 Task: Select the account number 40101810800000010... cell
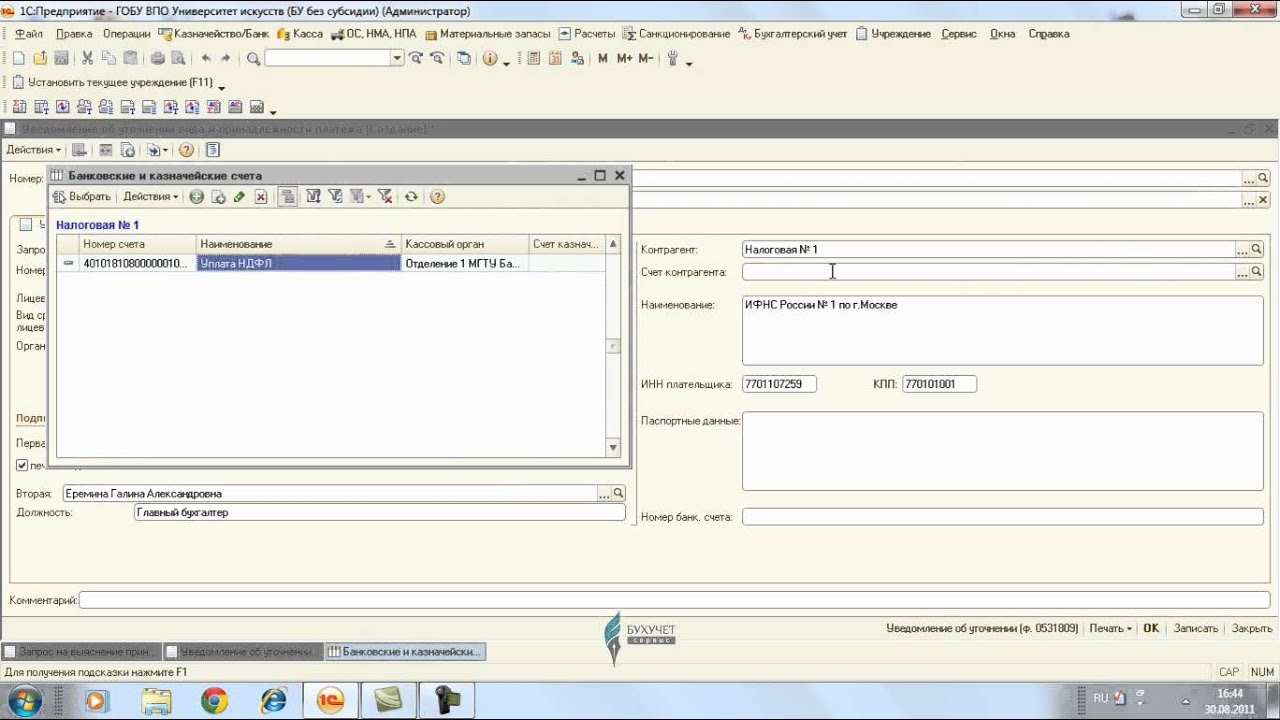pyautogui.click(x=137, y=264)
